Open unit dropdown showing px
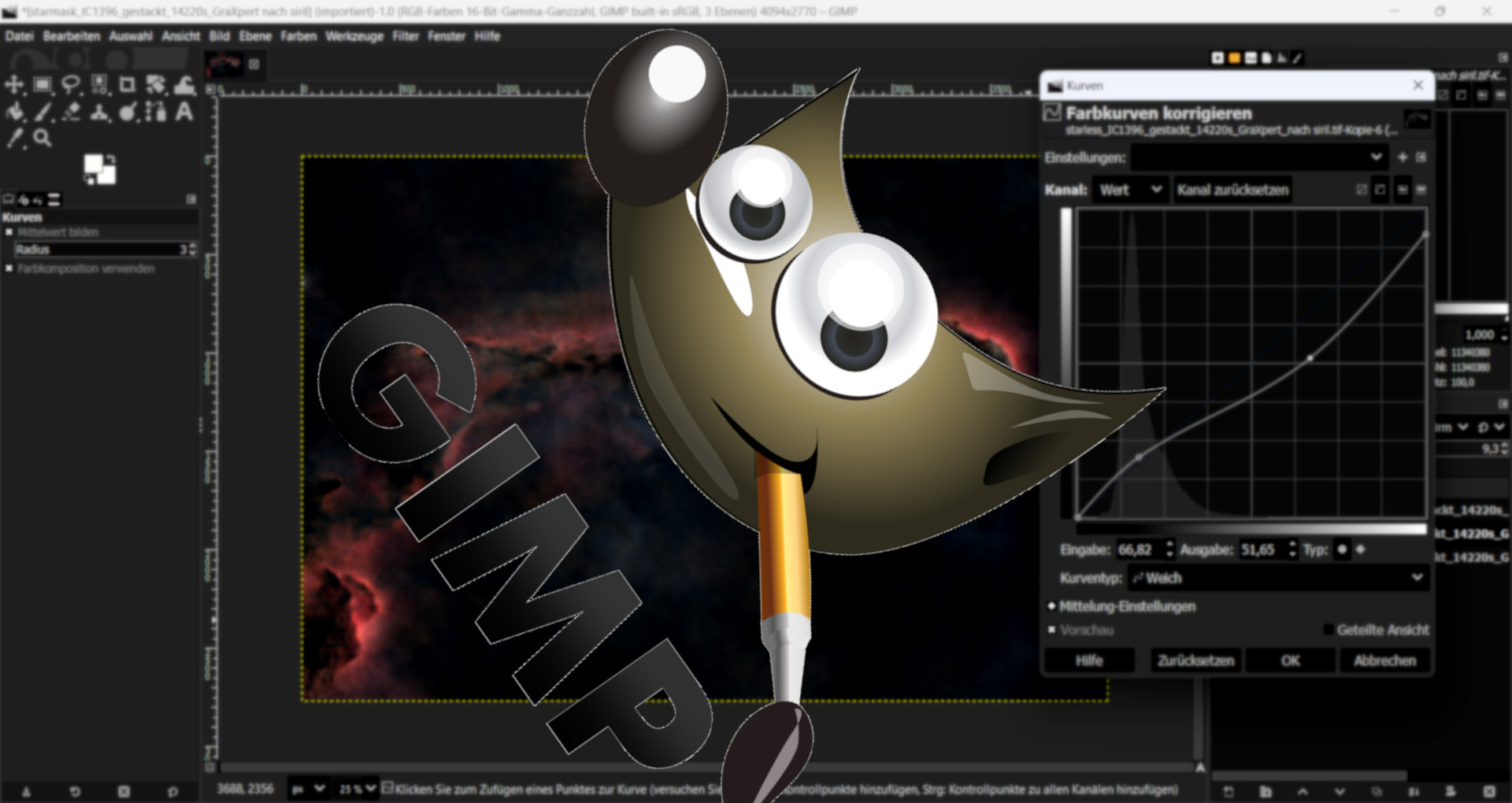Viewport: 1512px width, 803px height. [308, 789]
